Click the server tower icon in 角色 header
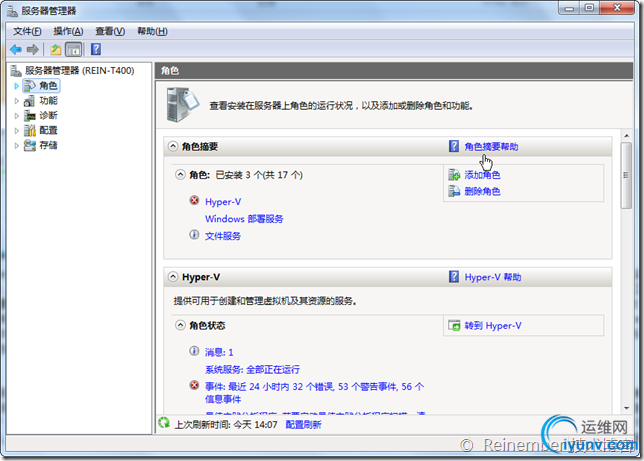Screen dimensions: 644x461 tap(182, 104)
